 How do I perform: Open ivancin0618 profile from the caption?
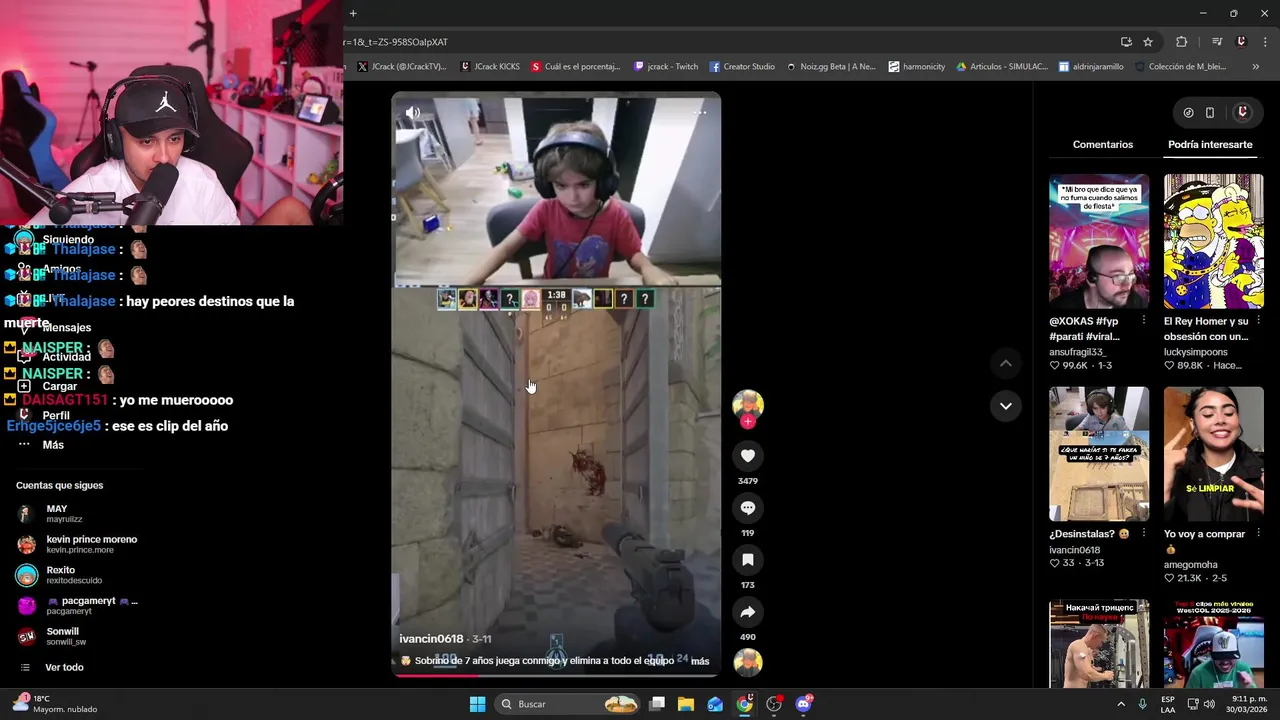pos(431,639)
